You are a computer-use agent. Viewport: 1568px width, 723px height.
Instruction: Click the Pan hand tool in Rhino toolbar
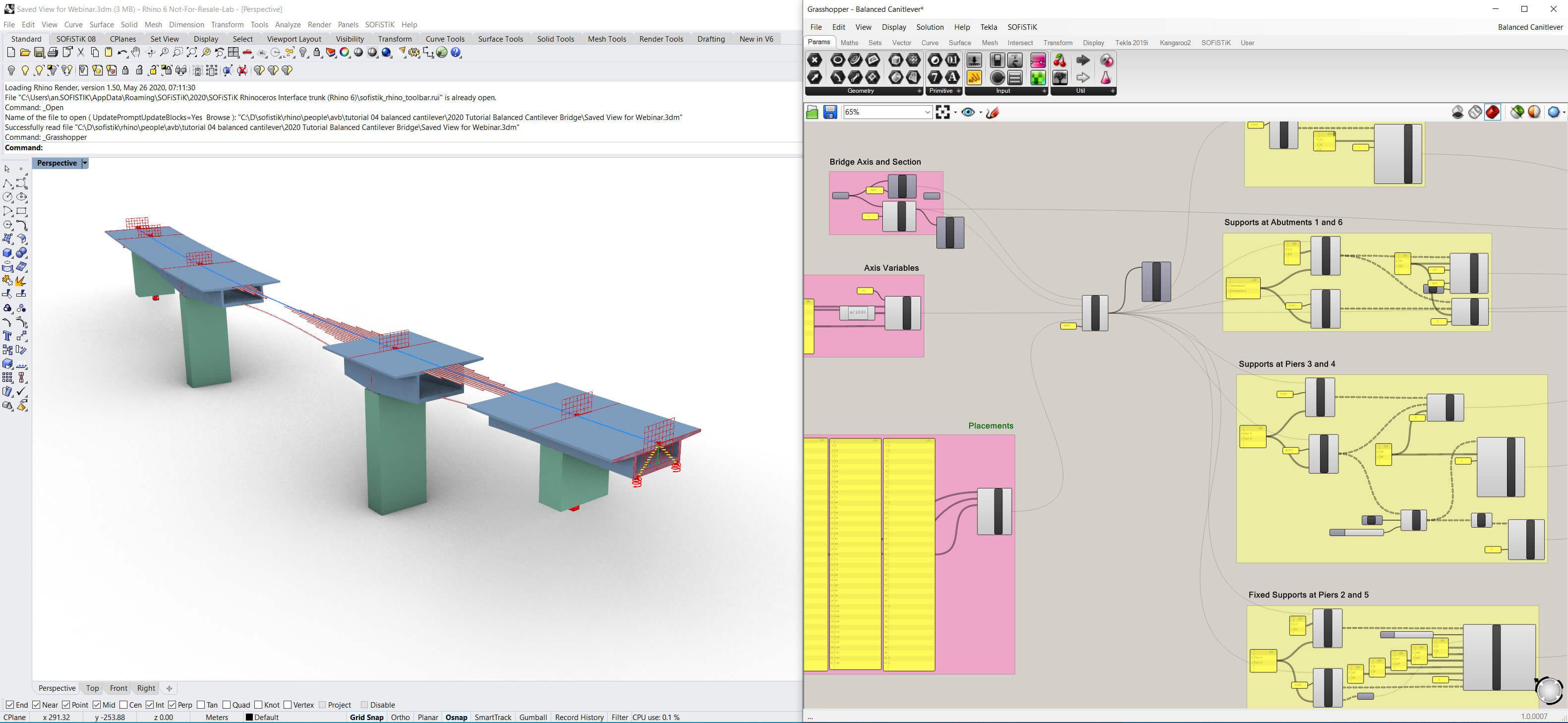point(136,53)
